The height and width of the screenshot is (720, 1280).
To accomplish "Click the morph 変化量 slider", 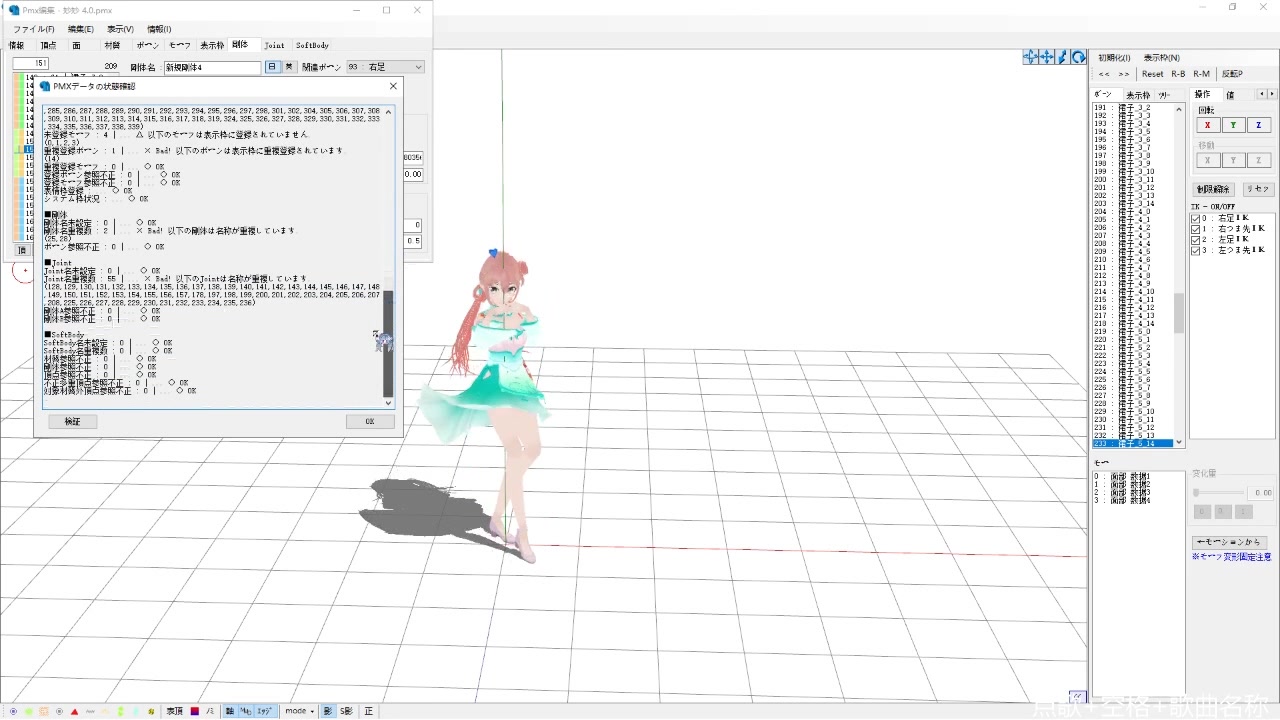I will [1221, 493].
